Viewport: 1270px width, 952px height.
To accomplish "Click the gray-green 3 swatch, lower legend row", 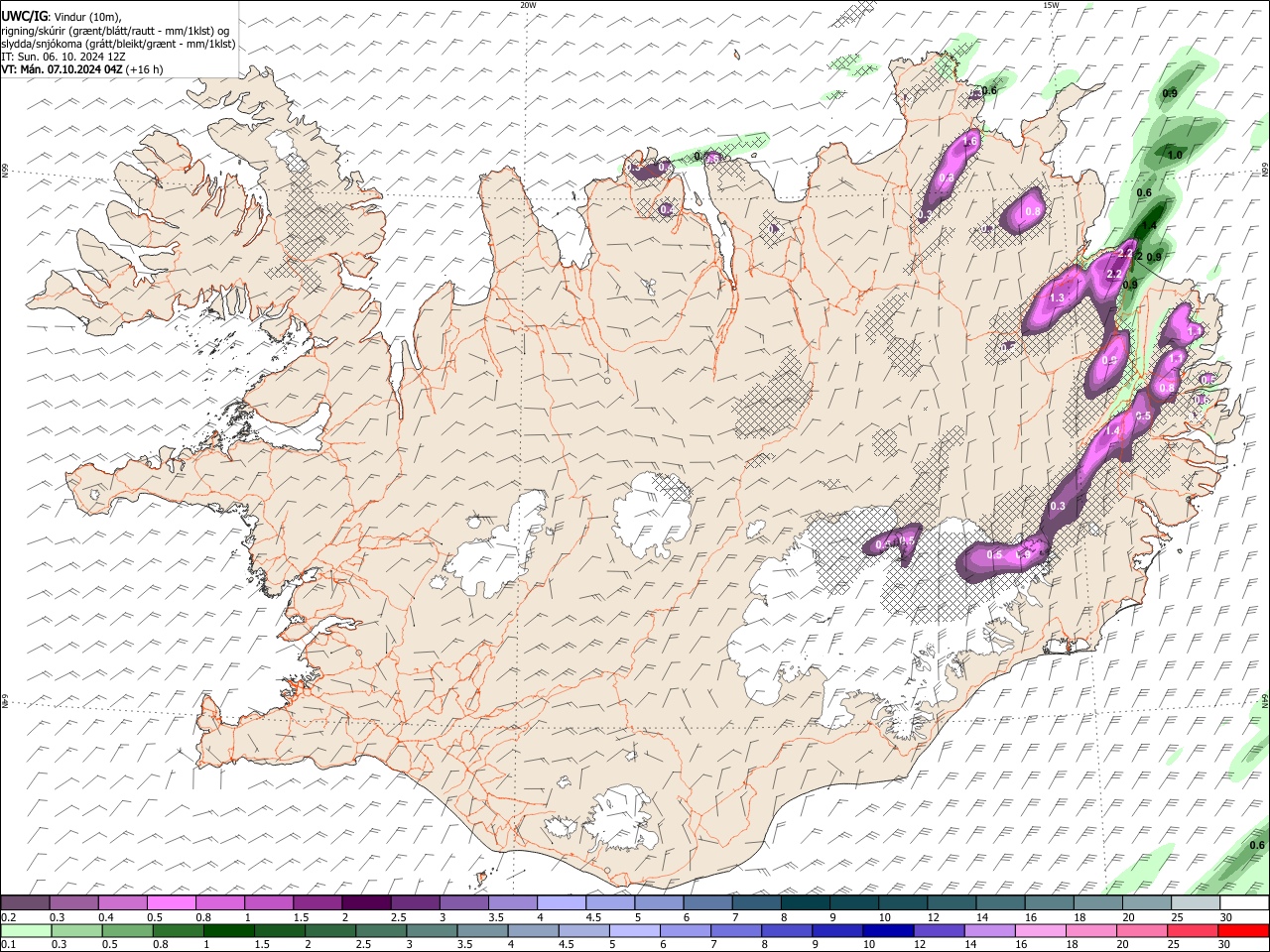I will pos(432,931).
